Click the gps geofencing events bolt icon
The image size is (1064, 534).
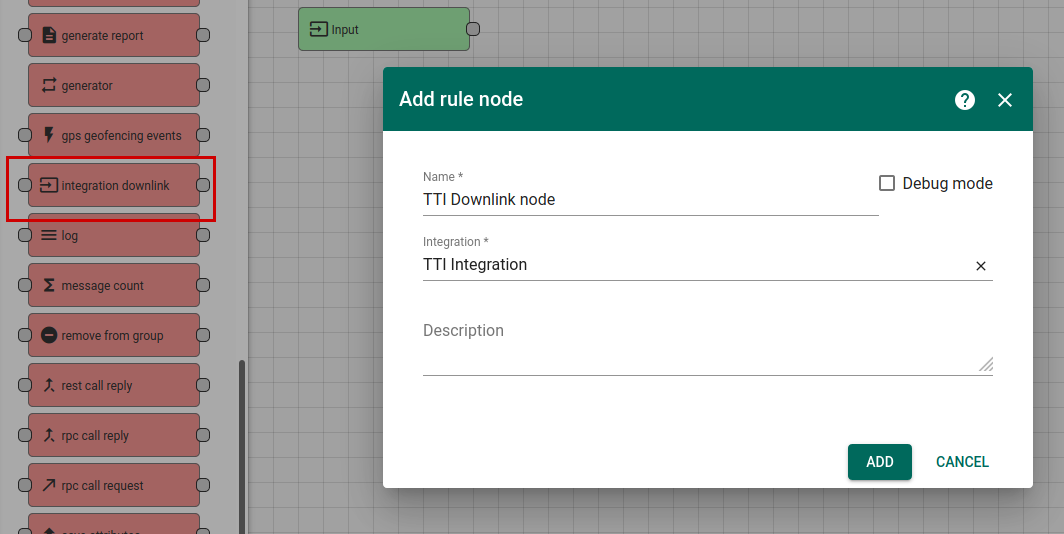[49, 135]
